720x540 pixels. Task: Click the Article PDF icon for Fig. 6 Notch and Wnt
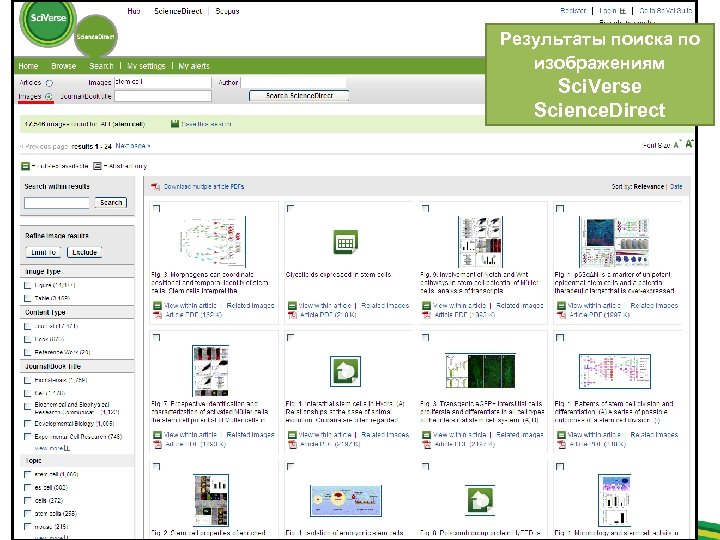pos(426,315)
